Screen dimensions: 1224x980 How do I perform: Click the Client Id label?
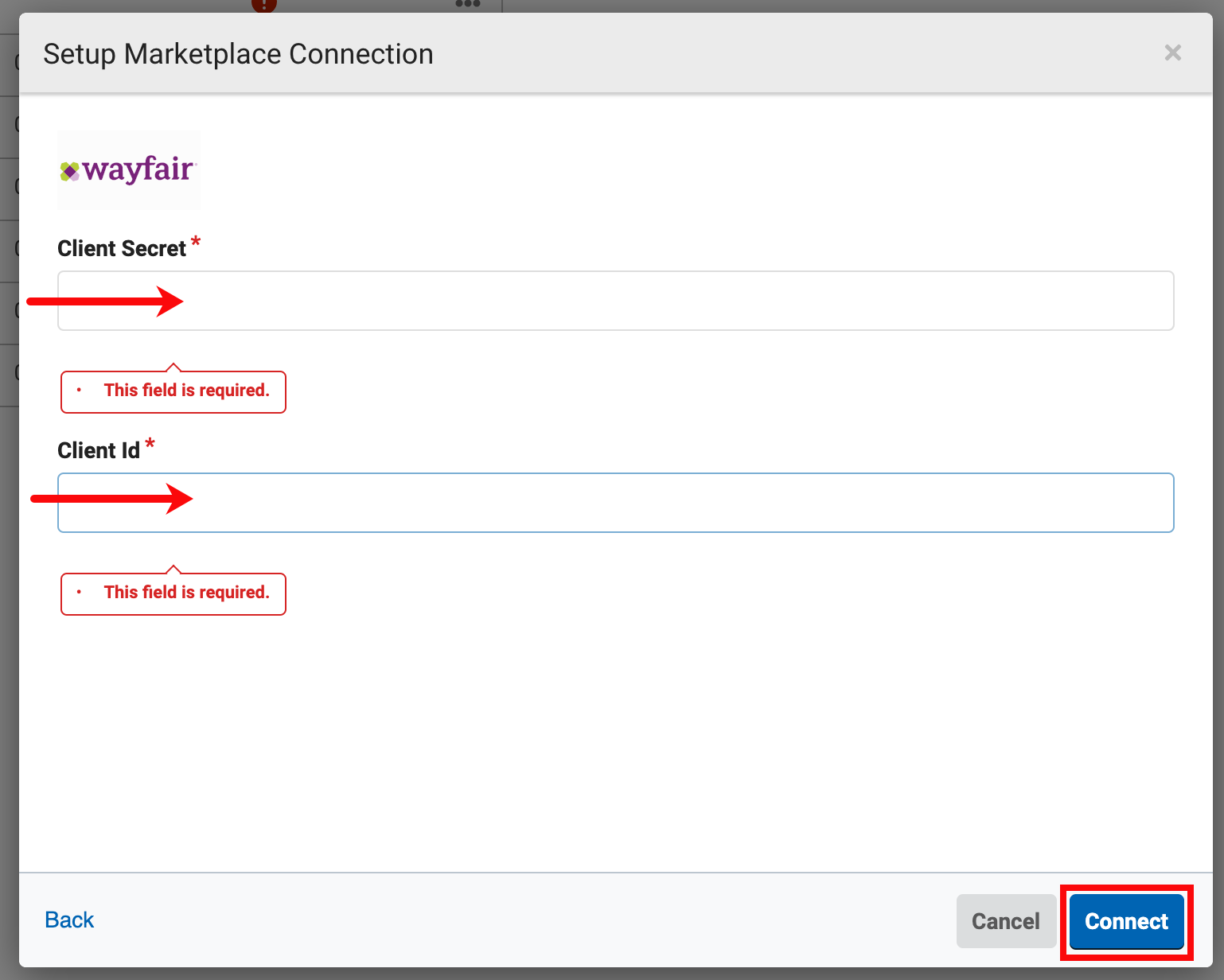tap(99, 451)
